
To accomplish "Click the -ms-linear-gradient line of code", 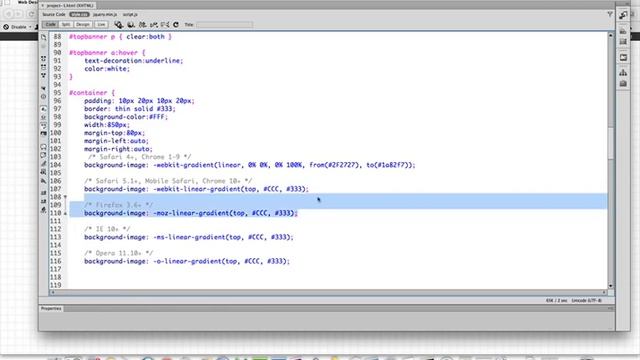I will tap(189, 237).
